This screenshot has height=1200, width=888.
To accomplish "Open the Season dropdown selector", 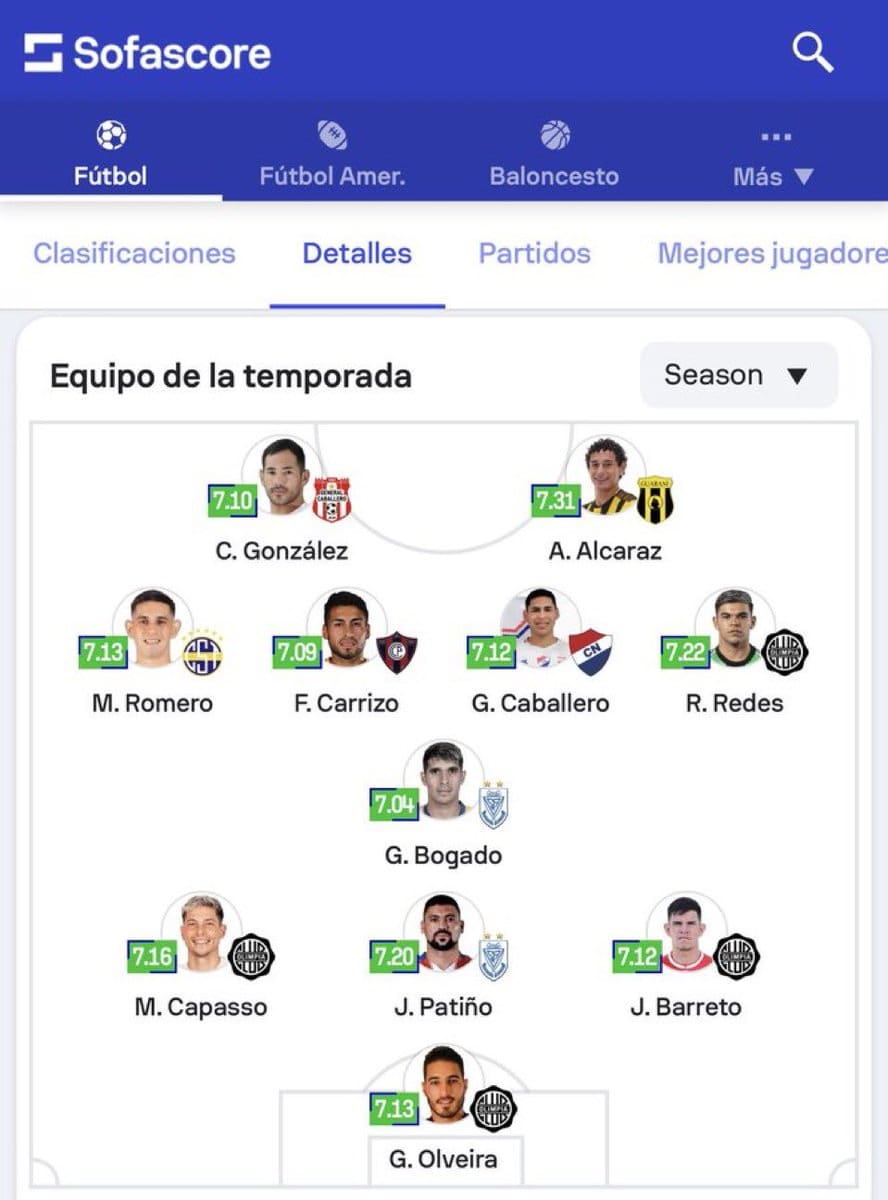I will (x=739, y=375).
